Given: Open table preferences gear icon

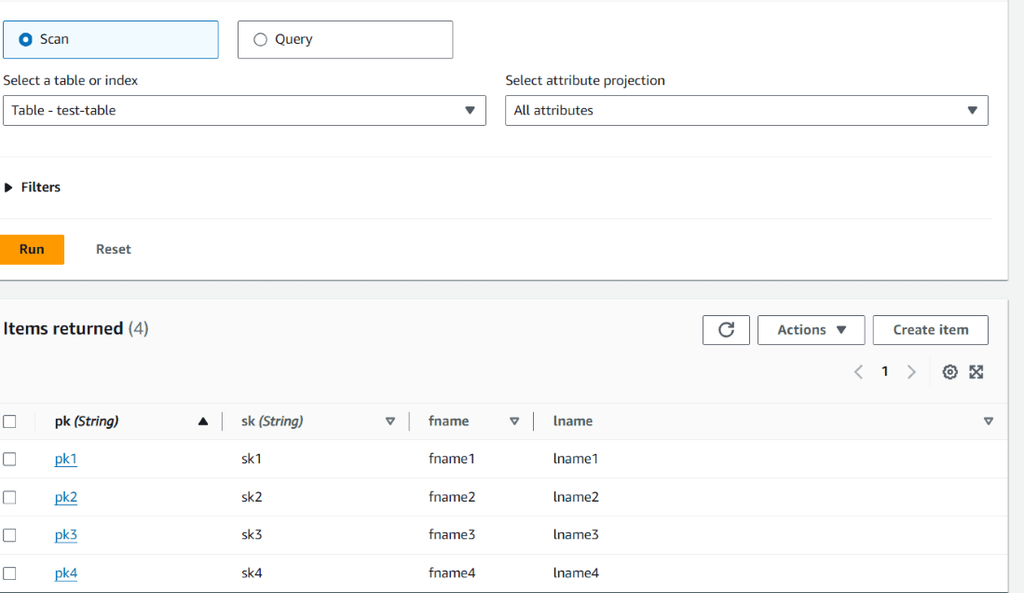Looking at the screenshot, I should click(x=950, y=372).
